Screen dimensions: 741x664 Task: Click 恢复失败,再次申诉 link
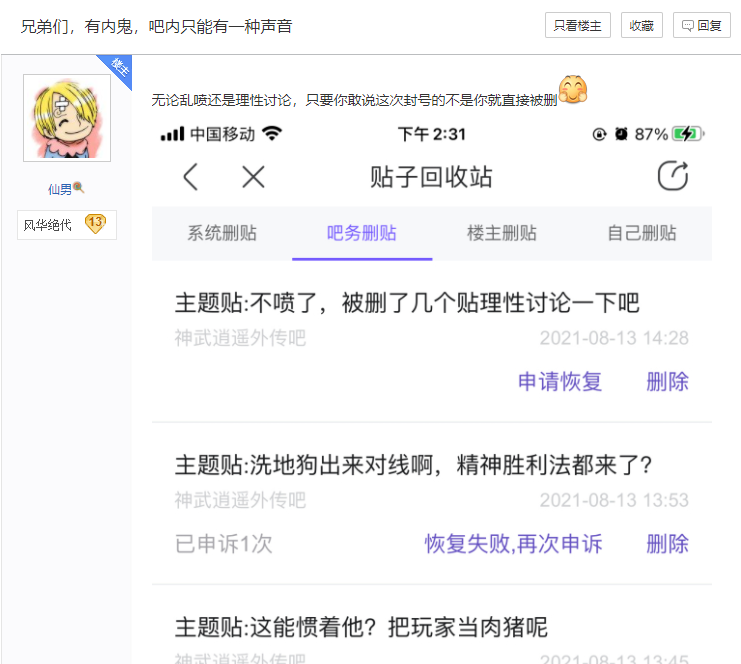pyautogui.click(x=513, y=544)
